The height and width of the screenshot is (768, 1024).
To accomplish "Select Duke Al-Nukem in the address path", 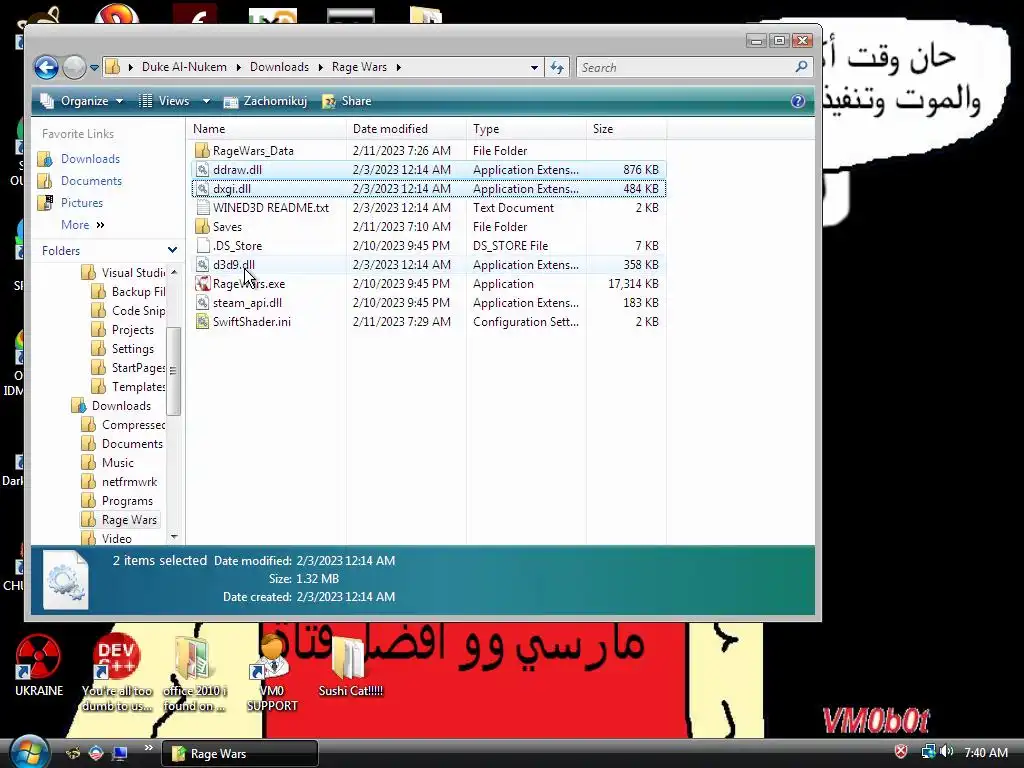I will [x=184, y=67].
